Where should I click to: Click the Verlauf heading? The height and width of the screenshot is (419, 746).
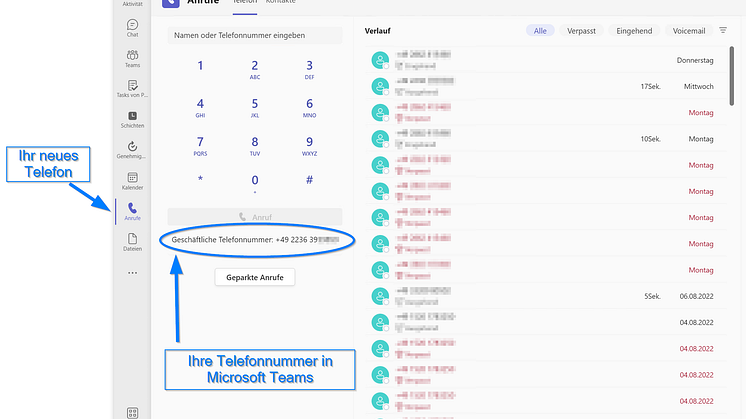pos(377,31)
